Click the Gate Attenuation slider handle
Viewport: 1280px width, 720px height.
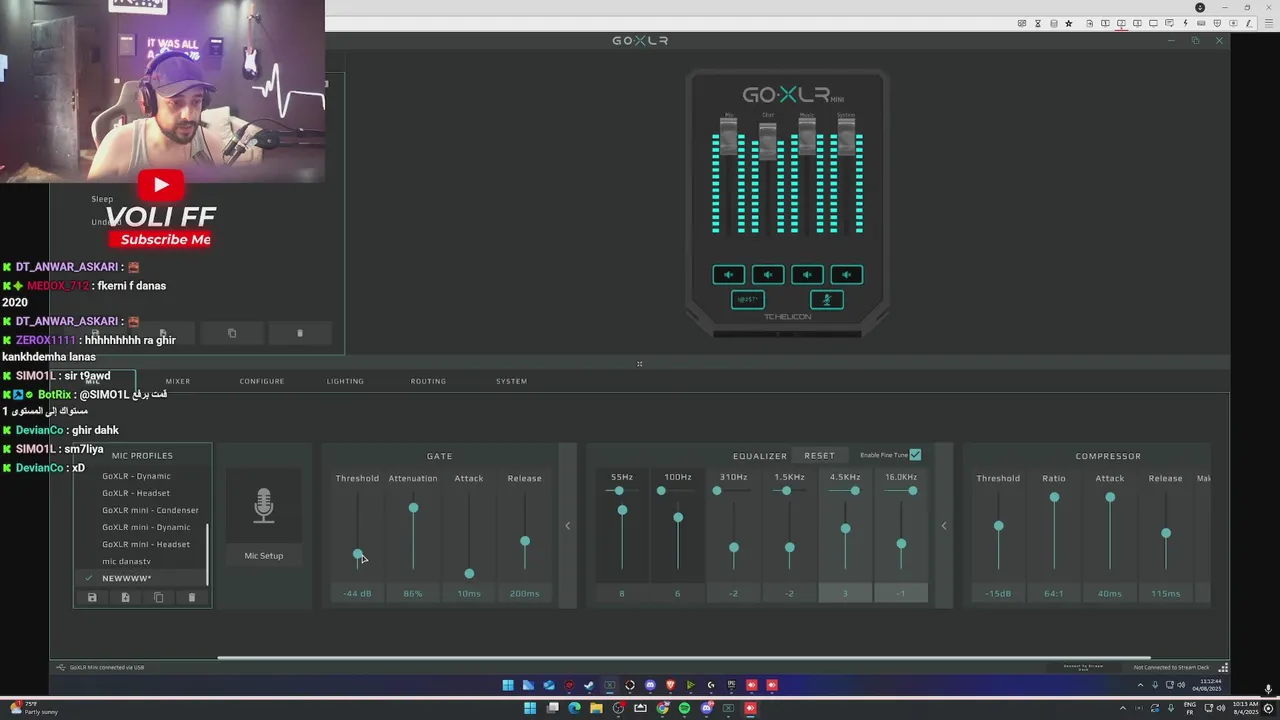click(x=413, y=508)
